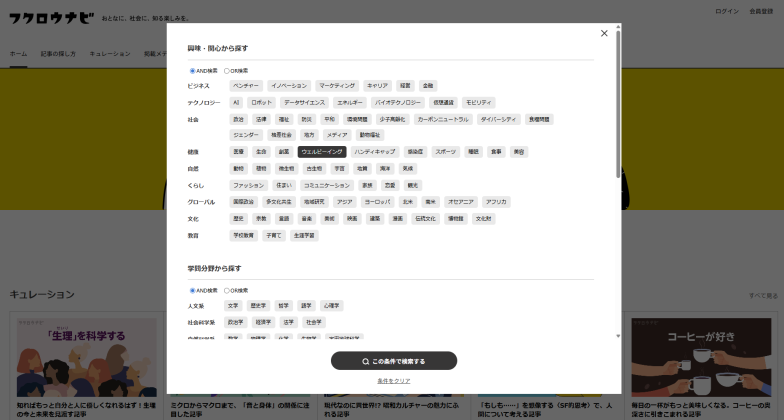Pick the ファッション lifestyle tag
Screen dimensions: 784x420
coord(248,185)
